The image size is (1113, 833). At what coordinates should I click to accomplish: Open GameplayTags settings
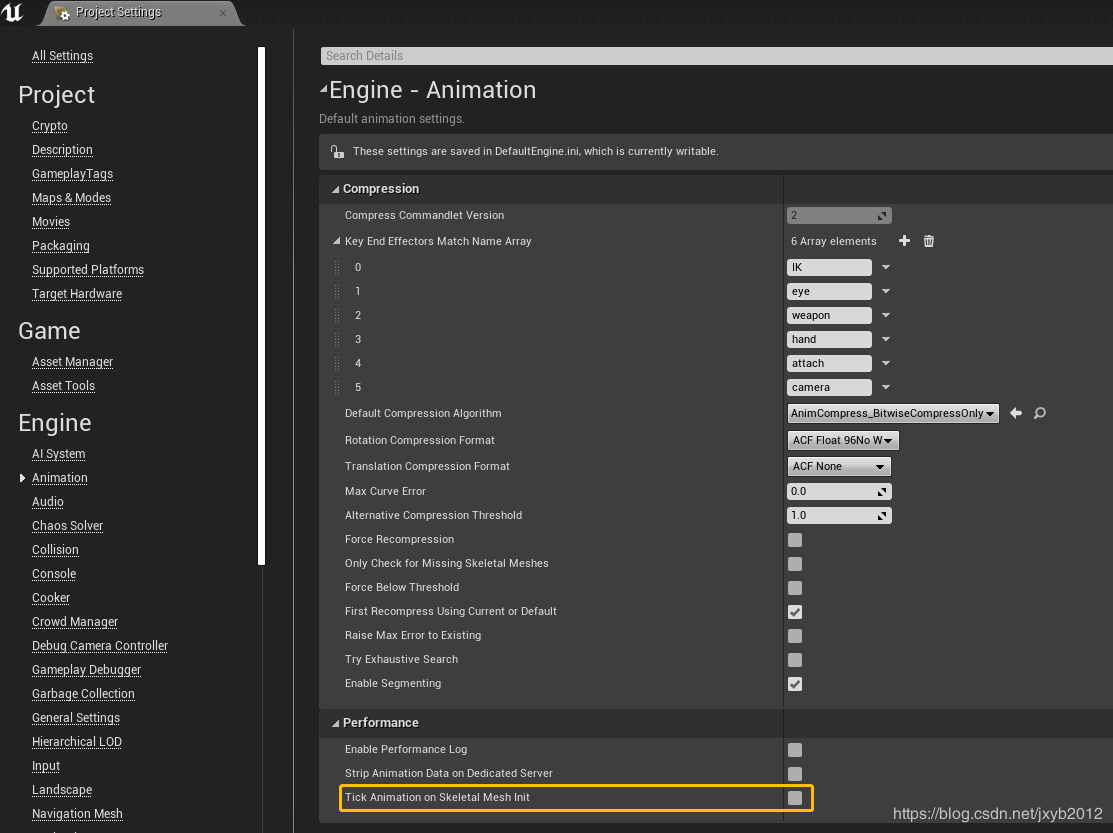pyautogui.click(x=72, y=174)
